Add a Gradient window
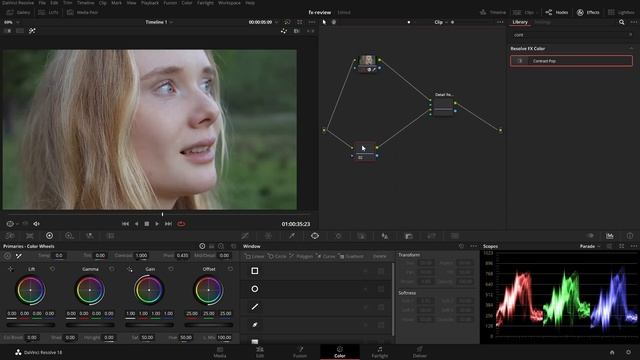Viewport: 640px width, 360px height. tap(351, 256)
